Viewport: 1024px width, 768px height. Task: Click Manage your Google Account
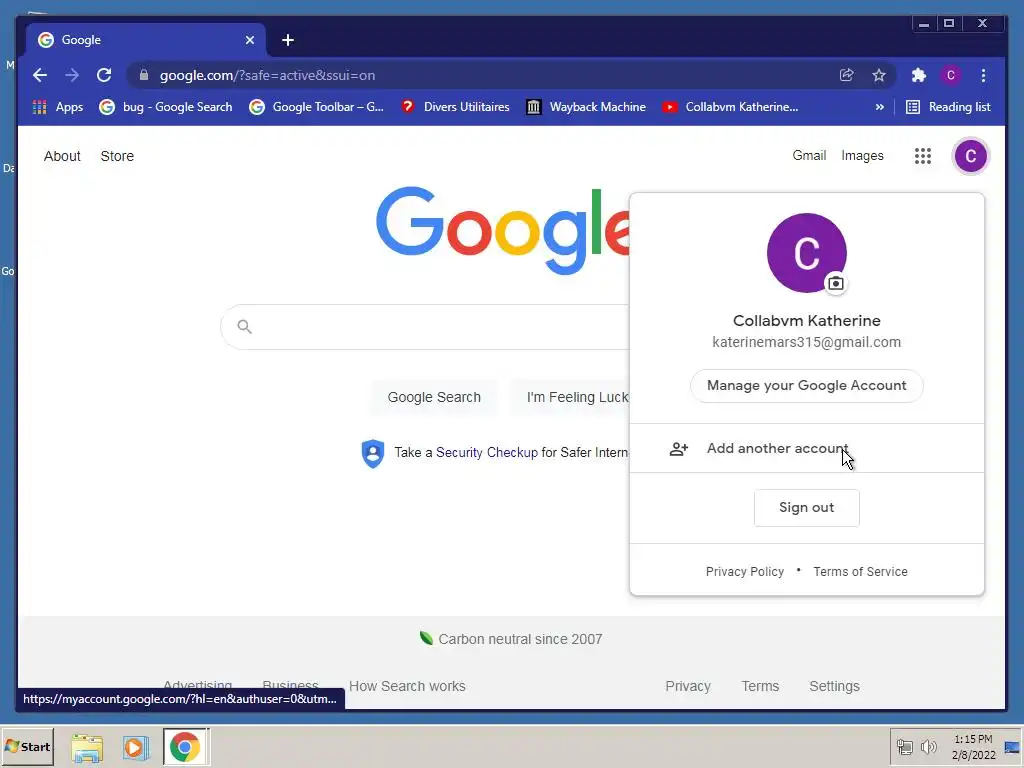tap(807, 385)
